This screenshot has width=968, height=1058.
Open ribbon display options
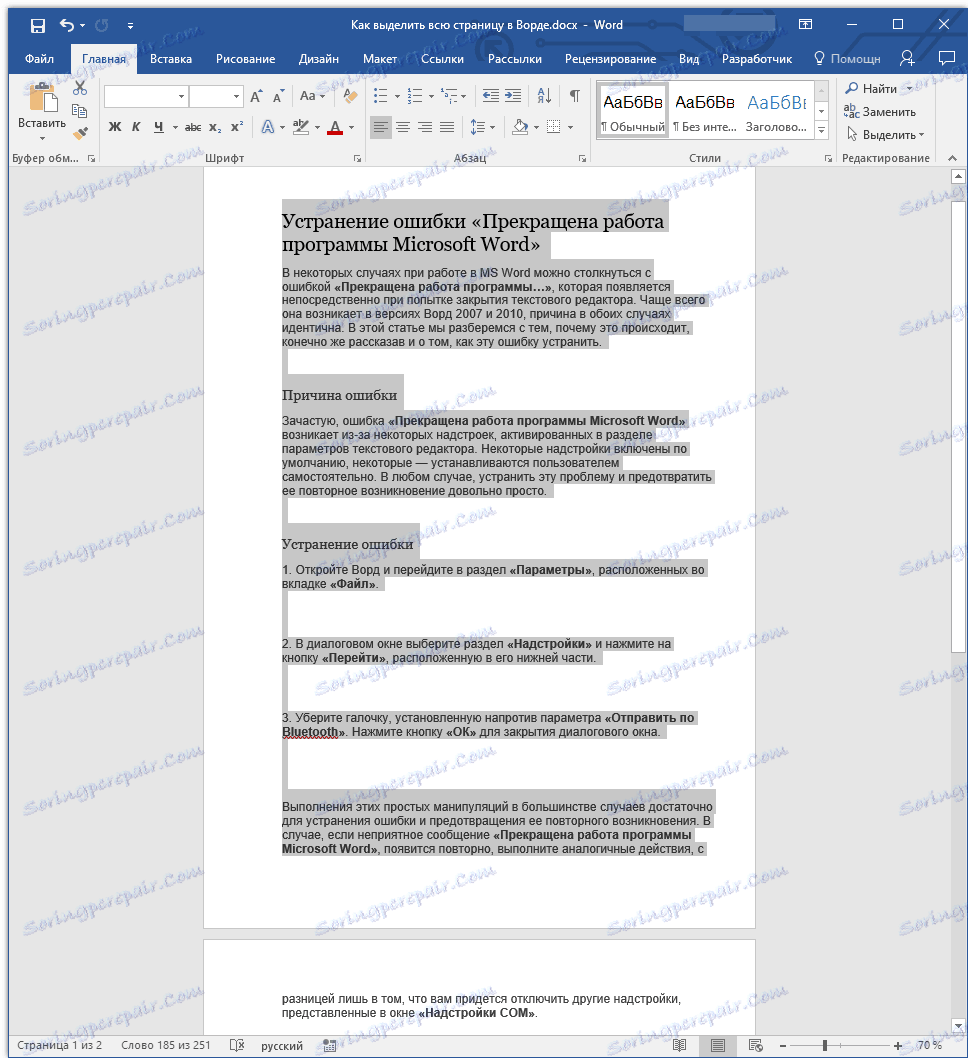(805, 25)
